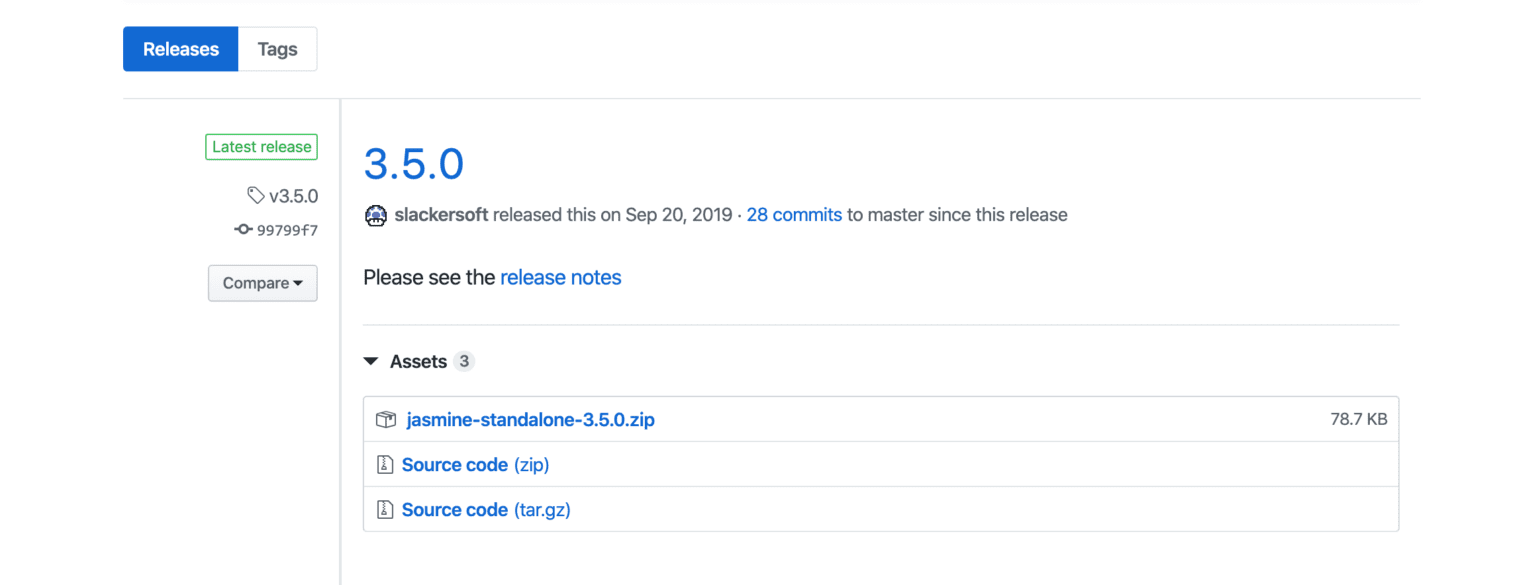Download the Source code (zip)

(x=475, y=464)
